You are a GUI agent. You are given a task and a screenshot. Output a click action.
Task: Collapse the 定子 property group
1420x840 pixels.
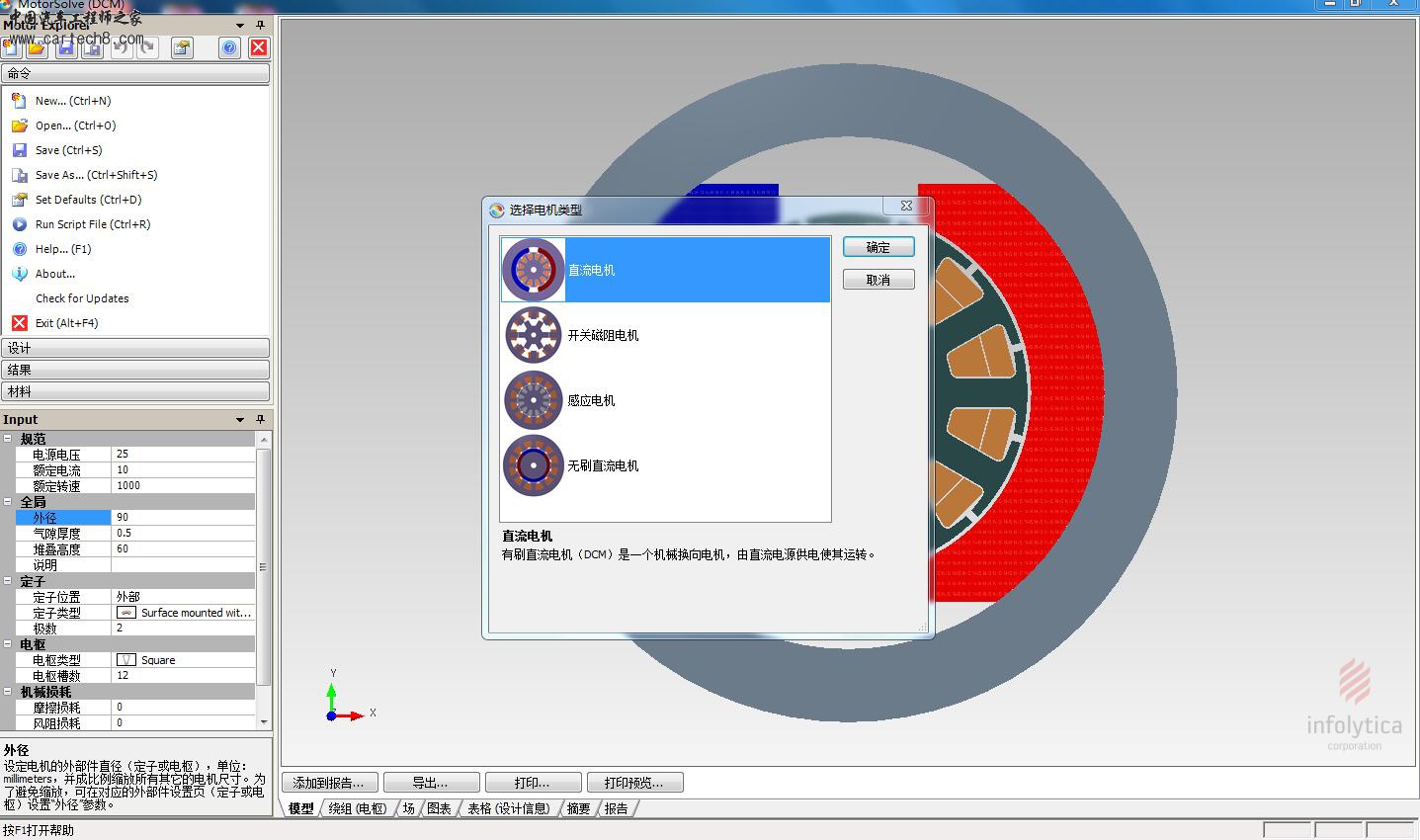(8, 581)
